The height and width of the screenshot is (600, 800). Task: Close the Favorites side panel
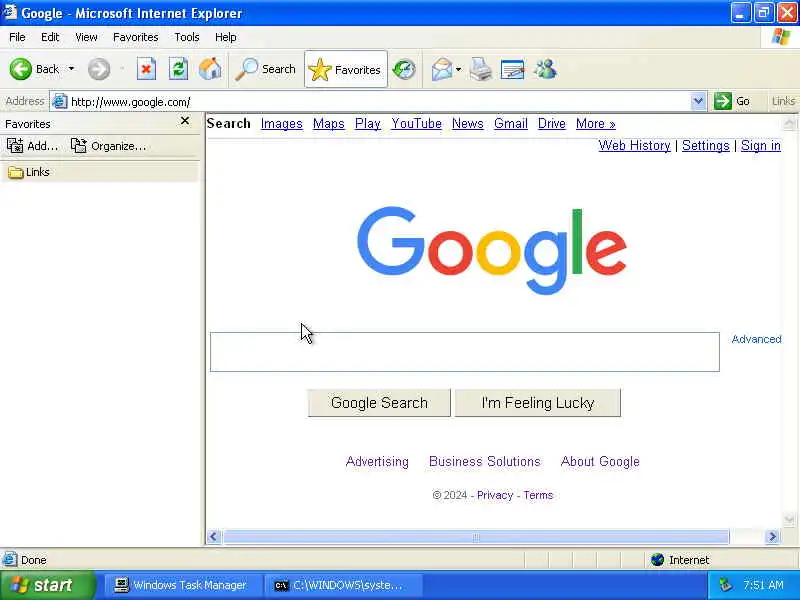point(185,121)
